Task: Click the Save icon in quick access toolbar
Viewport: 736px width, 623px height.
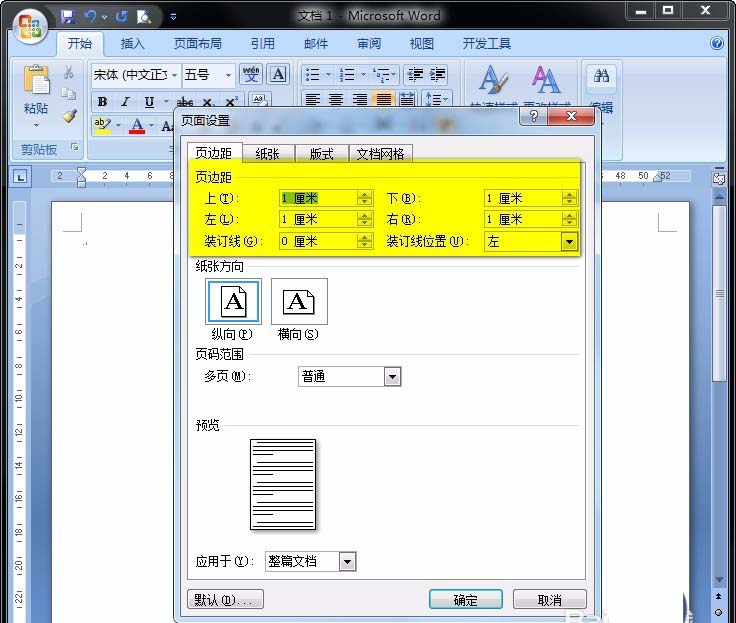Action: 68,16
